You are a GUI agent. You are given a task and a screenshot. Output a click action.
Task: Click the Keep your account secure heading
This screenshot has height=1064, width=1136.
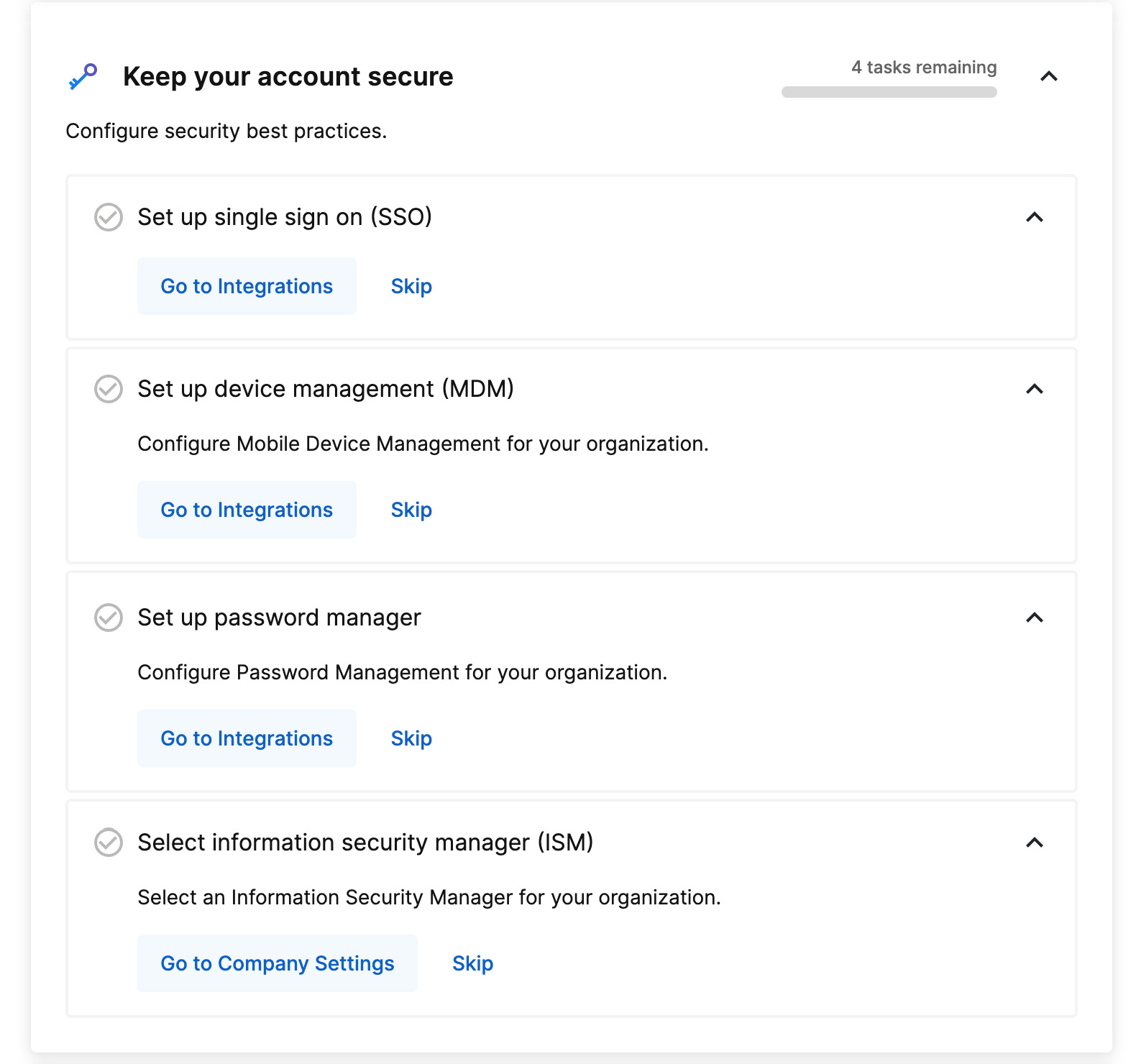[288, 76]
